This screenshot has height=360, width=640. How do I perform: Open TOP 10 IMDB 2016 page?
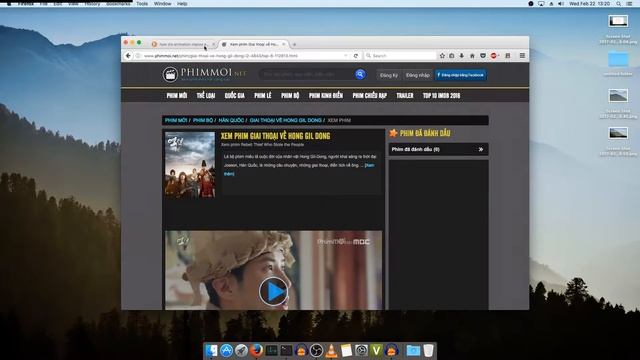(441, 96)
